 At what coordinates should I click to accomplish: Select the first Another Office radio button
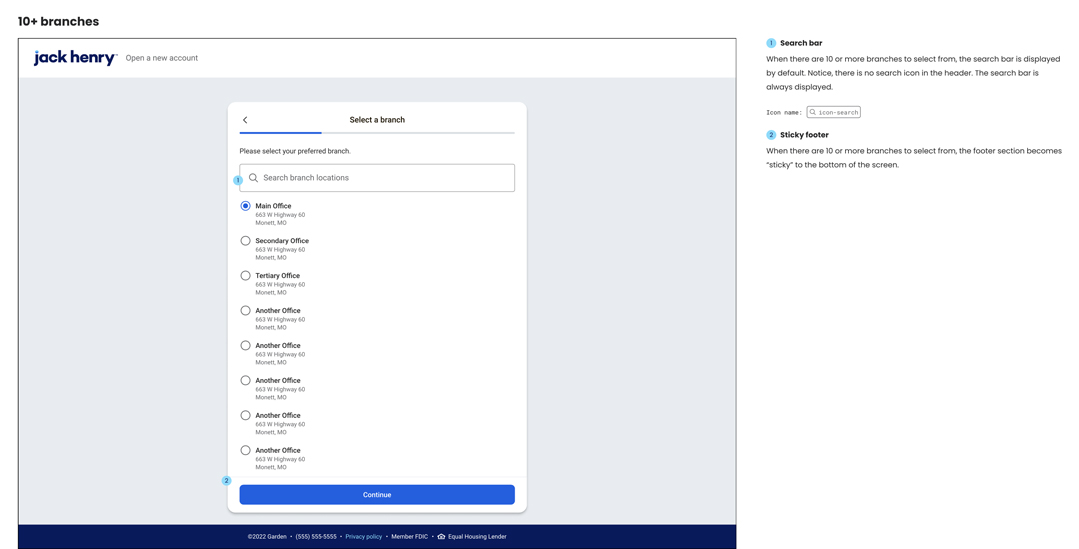(245, 311)
